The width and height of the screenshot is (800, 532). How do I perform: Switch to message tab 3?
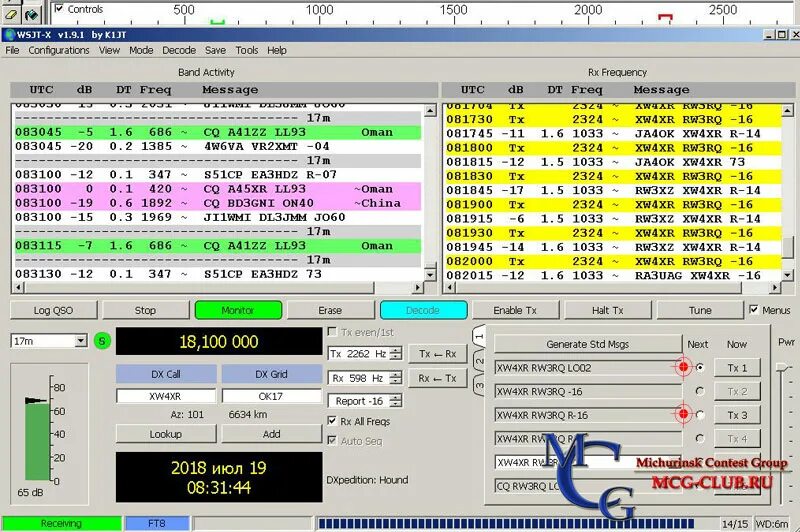click(x=479, y=386)
